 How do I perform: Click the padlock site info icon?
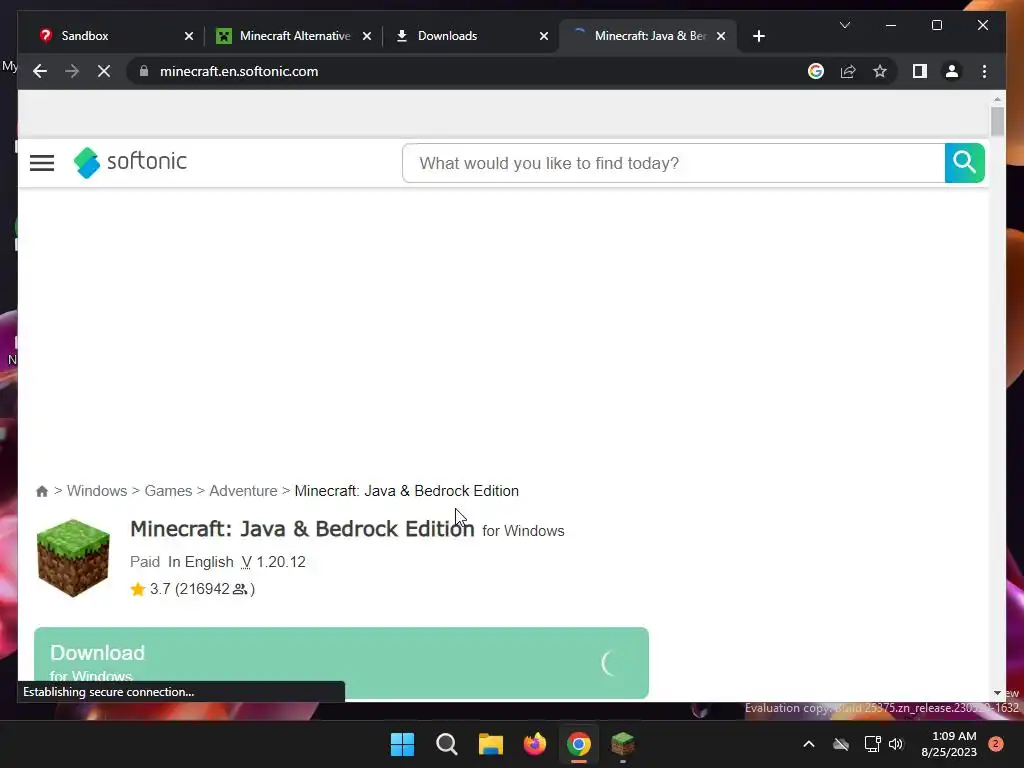(x=144, y=71)
